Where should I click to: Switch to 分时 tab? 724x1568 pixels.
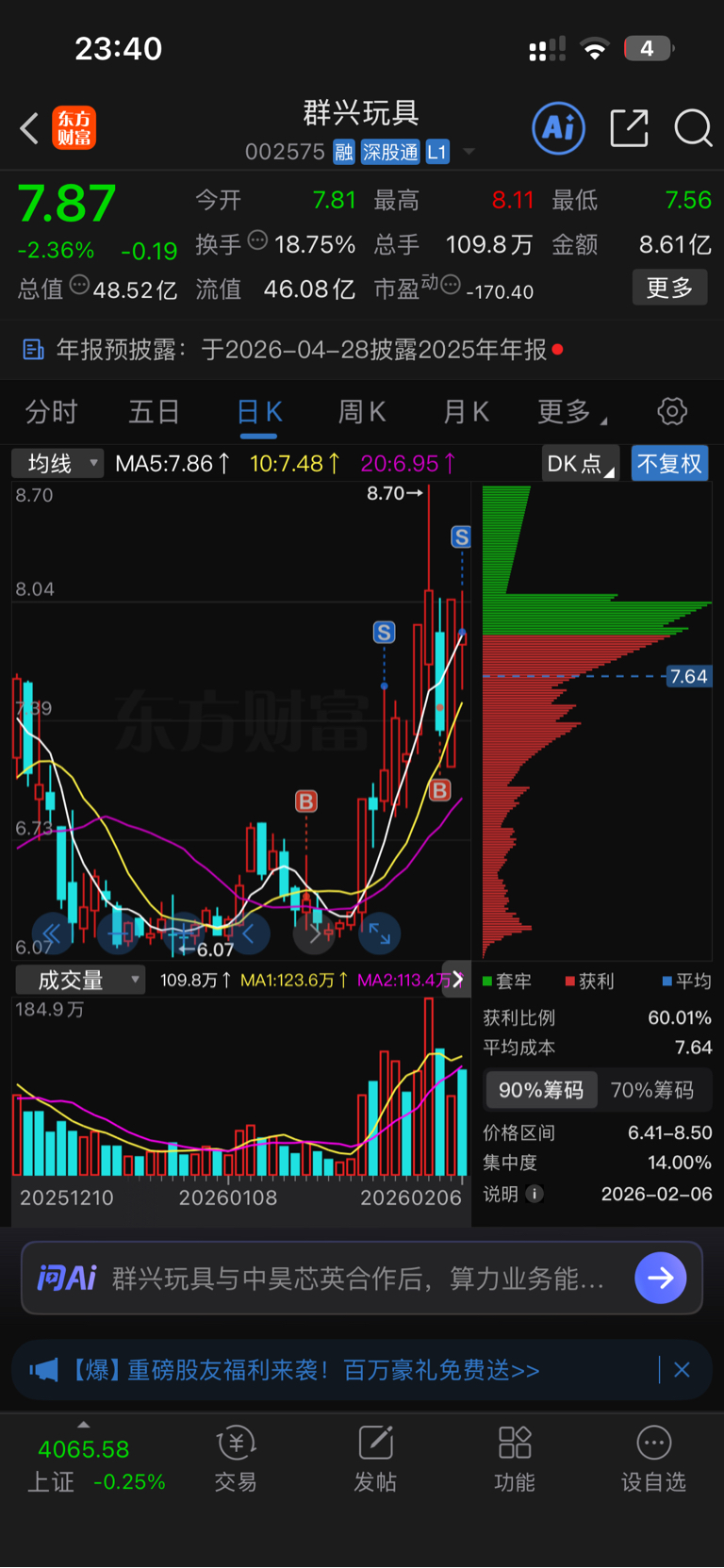point(51,412)
